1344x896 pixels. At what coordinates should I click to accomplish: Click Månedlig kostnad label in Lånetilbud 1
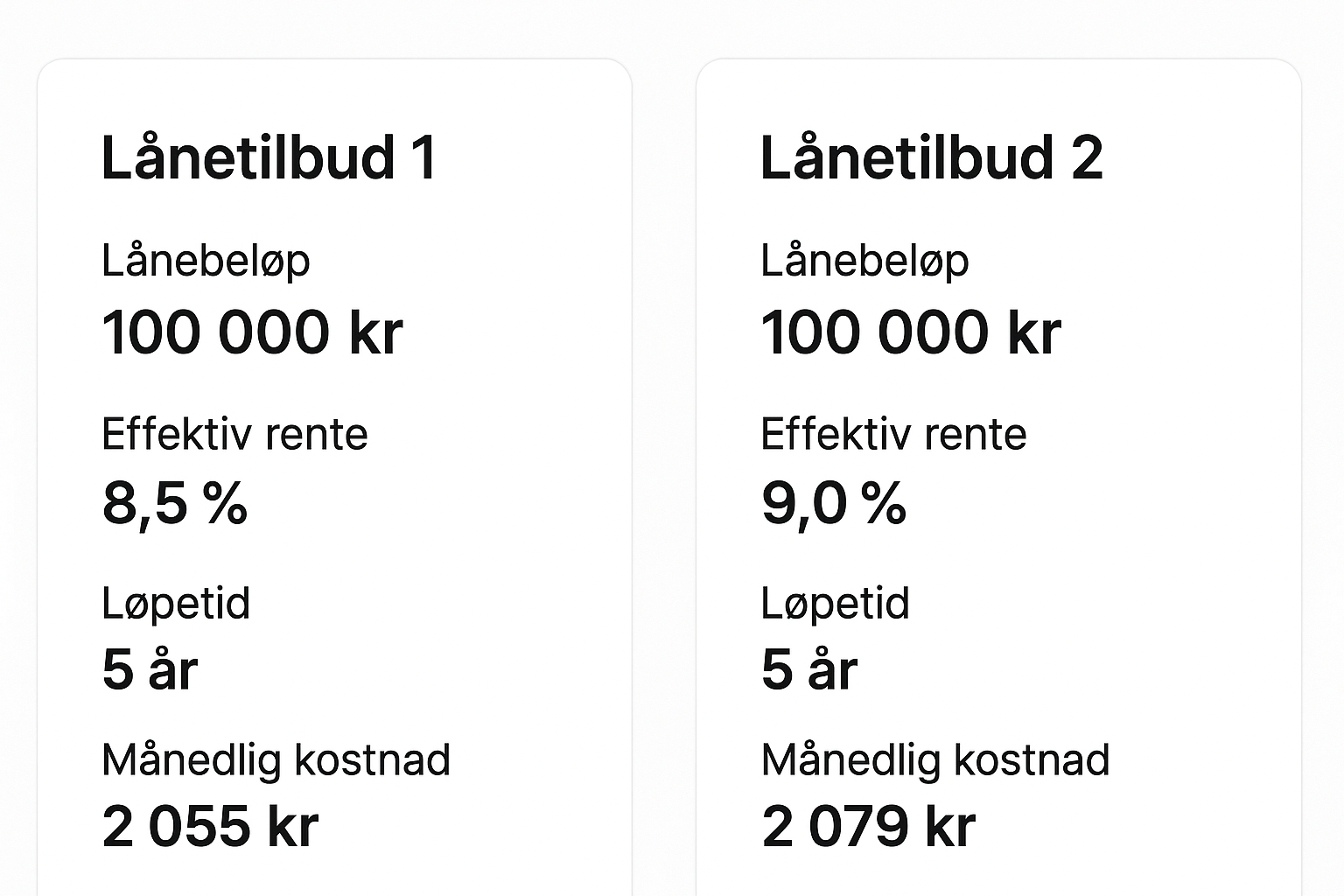pos(276,759)
